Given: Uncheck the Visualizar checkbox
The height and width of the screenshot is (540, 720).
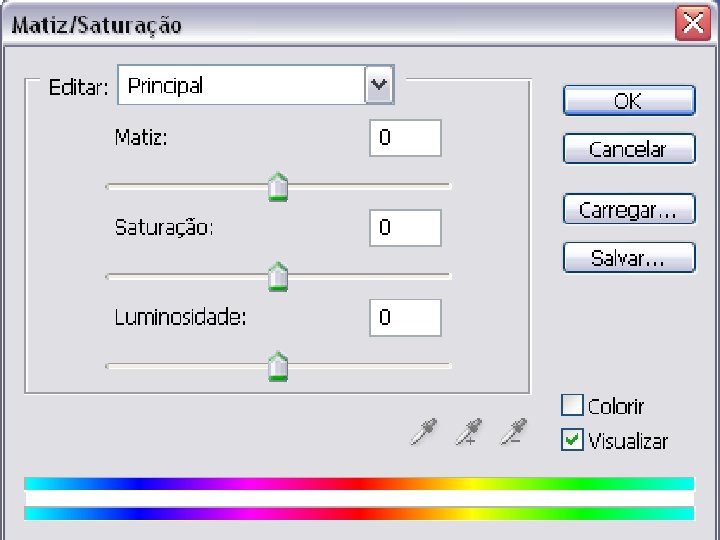Looking at the screenshot, I should click(572, 440).
